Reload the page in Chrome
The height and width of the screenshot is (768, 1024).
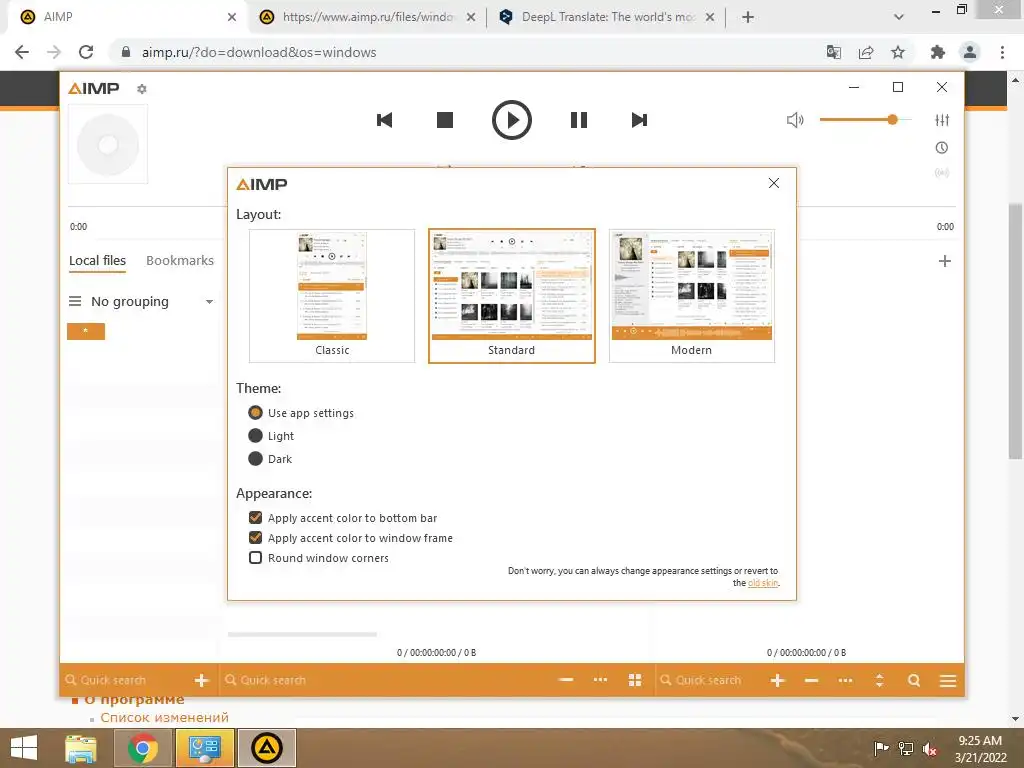pos(86,52)
